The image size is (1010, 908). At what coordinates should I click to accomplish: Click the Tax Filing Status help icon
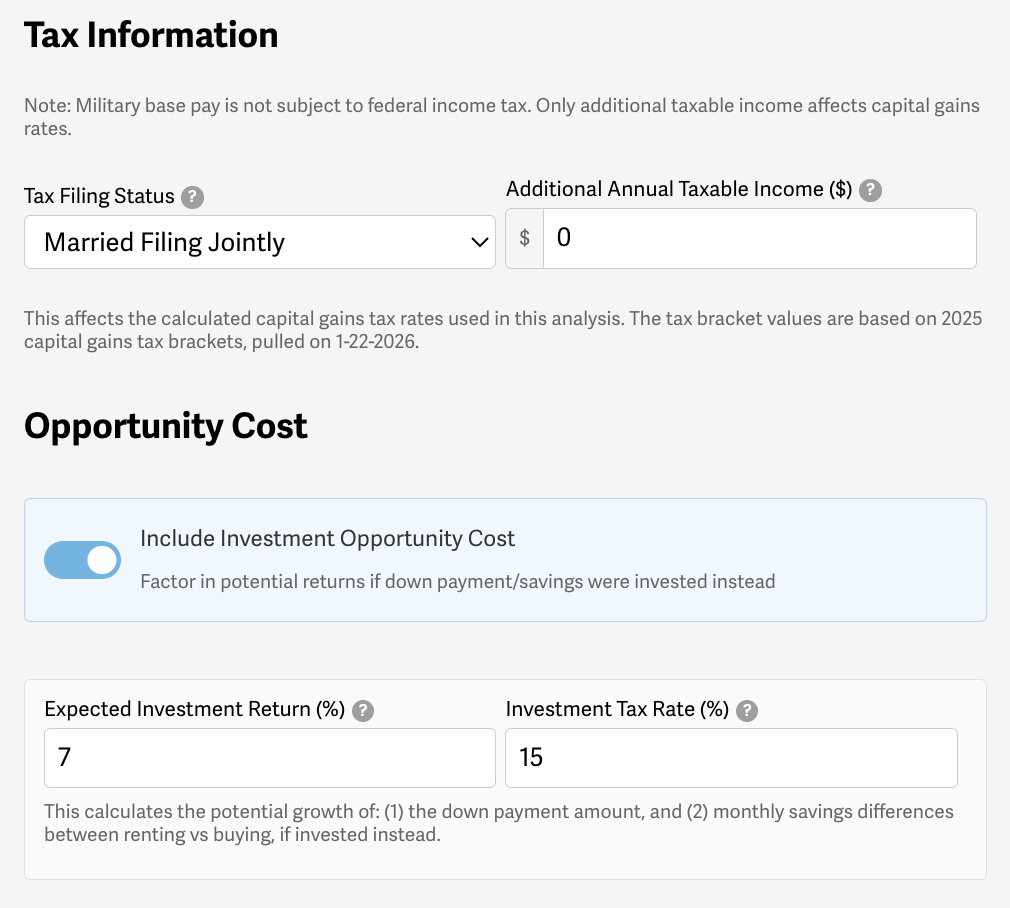click(193, 197)
